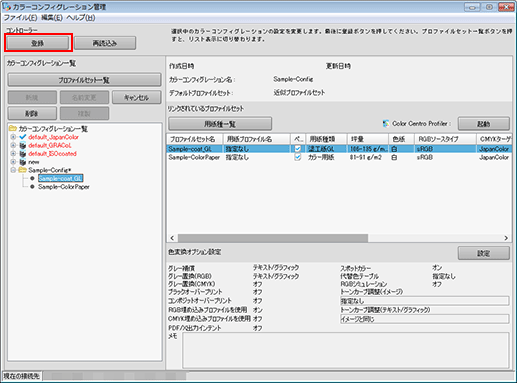Click the Color Centro Profiler icon
The height and width of the screenshot is (383, 517).
(386, 124)
